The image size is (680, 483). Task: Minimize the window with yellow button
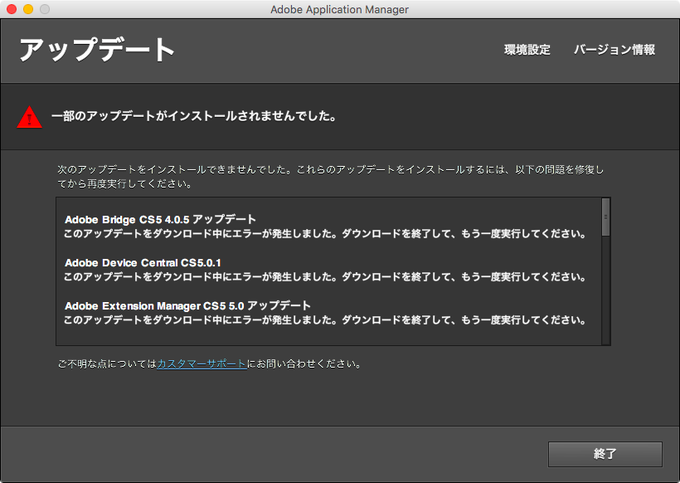(x=28, y=9)
